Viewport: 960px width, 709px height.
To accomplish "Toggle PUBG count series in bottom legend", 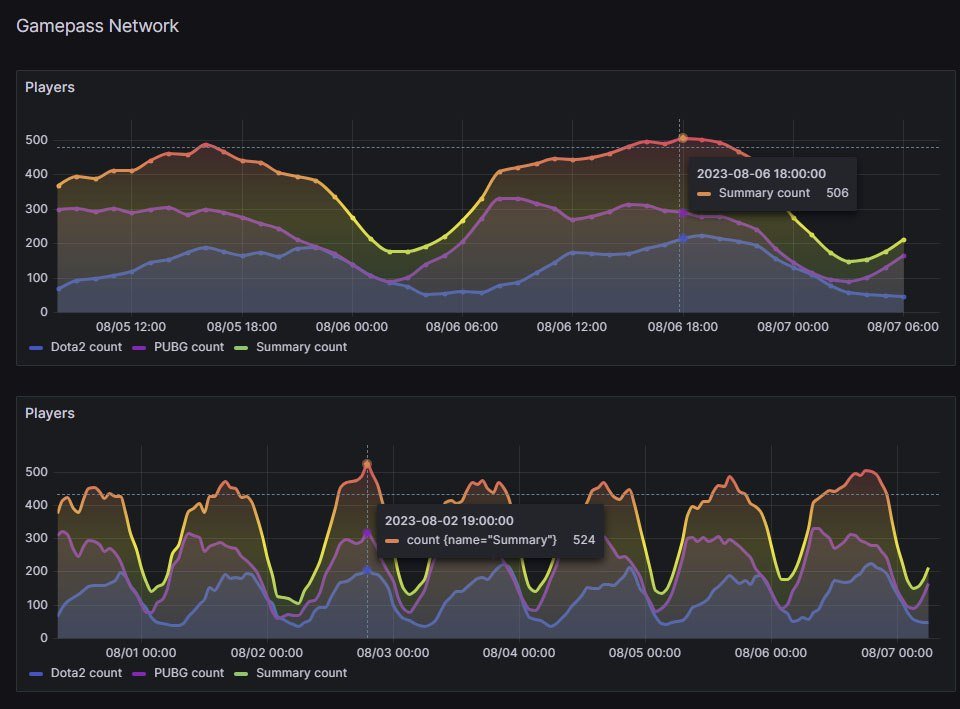I will tap(189, 672).
